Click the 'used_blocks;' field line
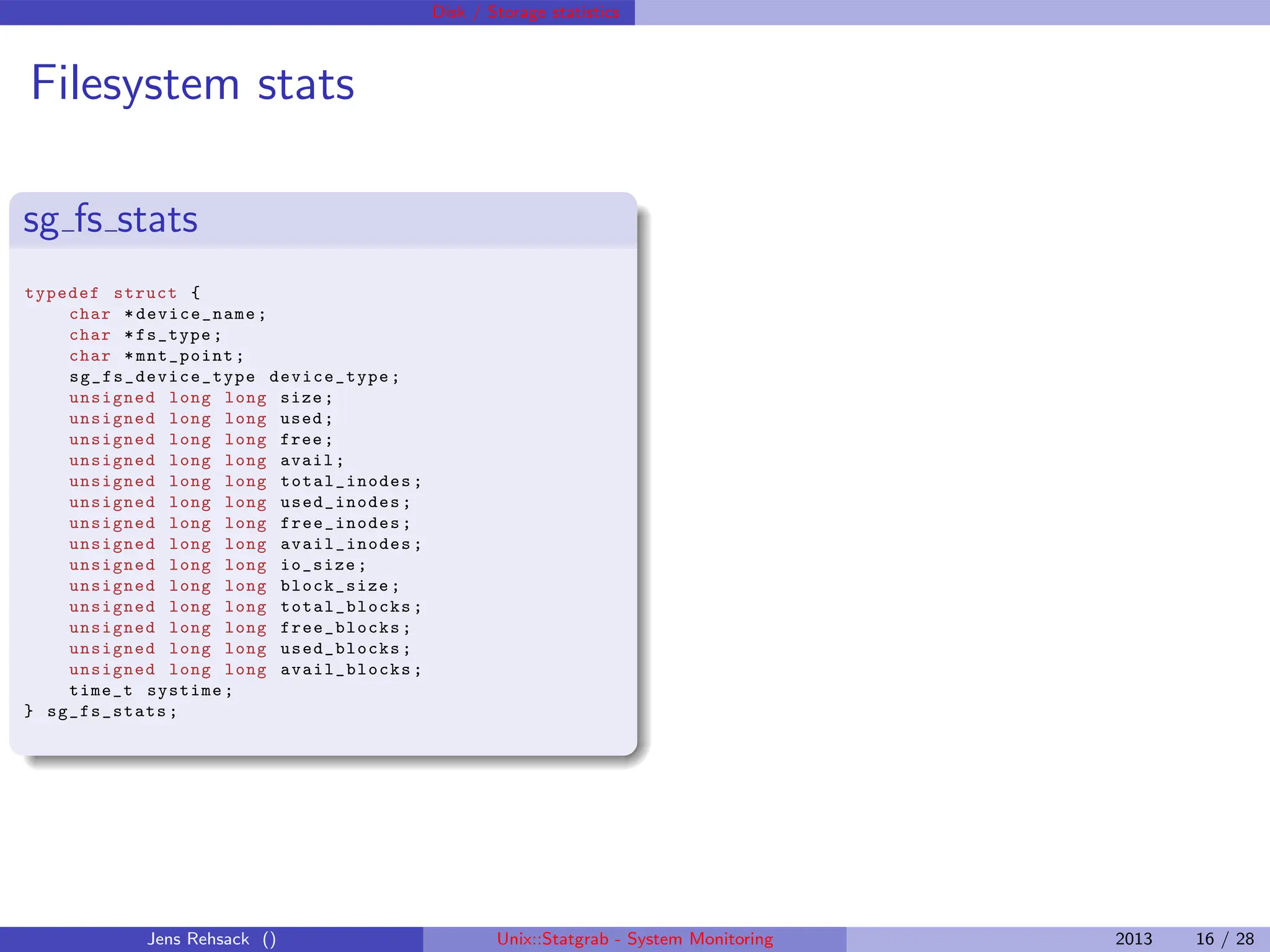Screen dimensions: 1270x952 [x=240, y=649]
